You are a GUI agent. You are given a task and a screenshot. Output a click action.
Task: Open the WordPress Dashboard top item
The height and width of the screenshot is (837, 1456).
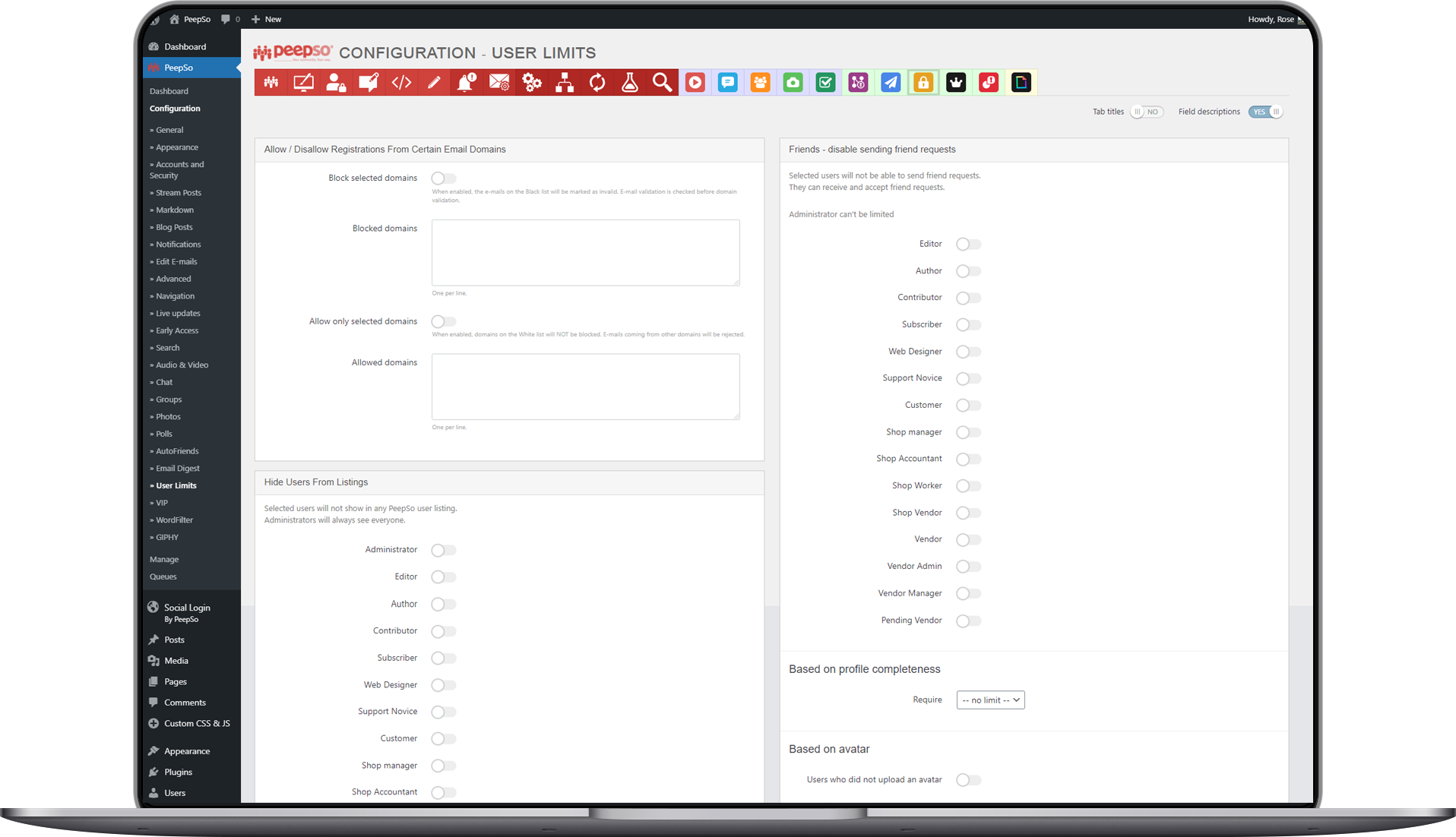185,47
